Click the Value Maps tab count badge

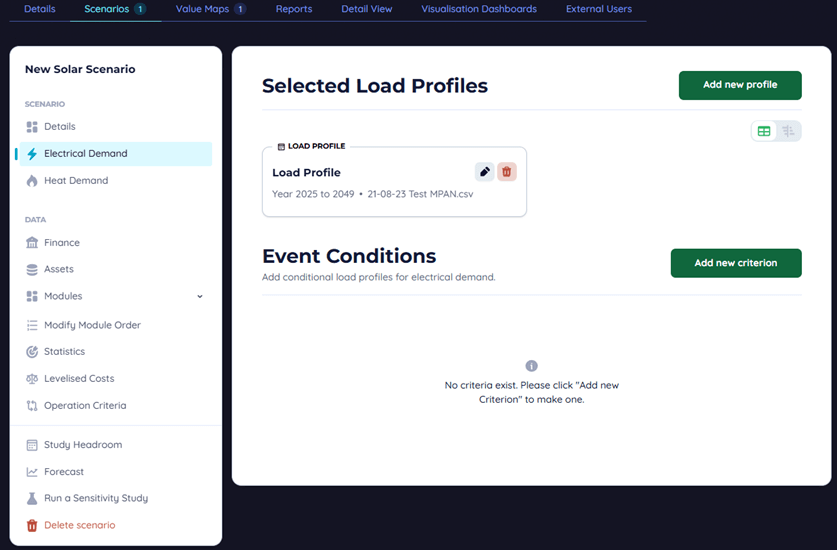coord(240,9)
